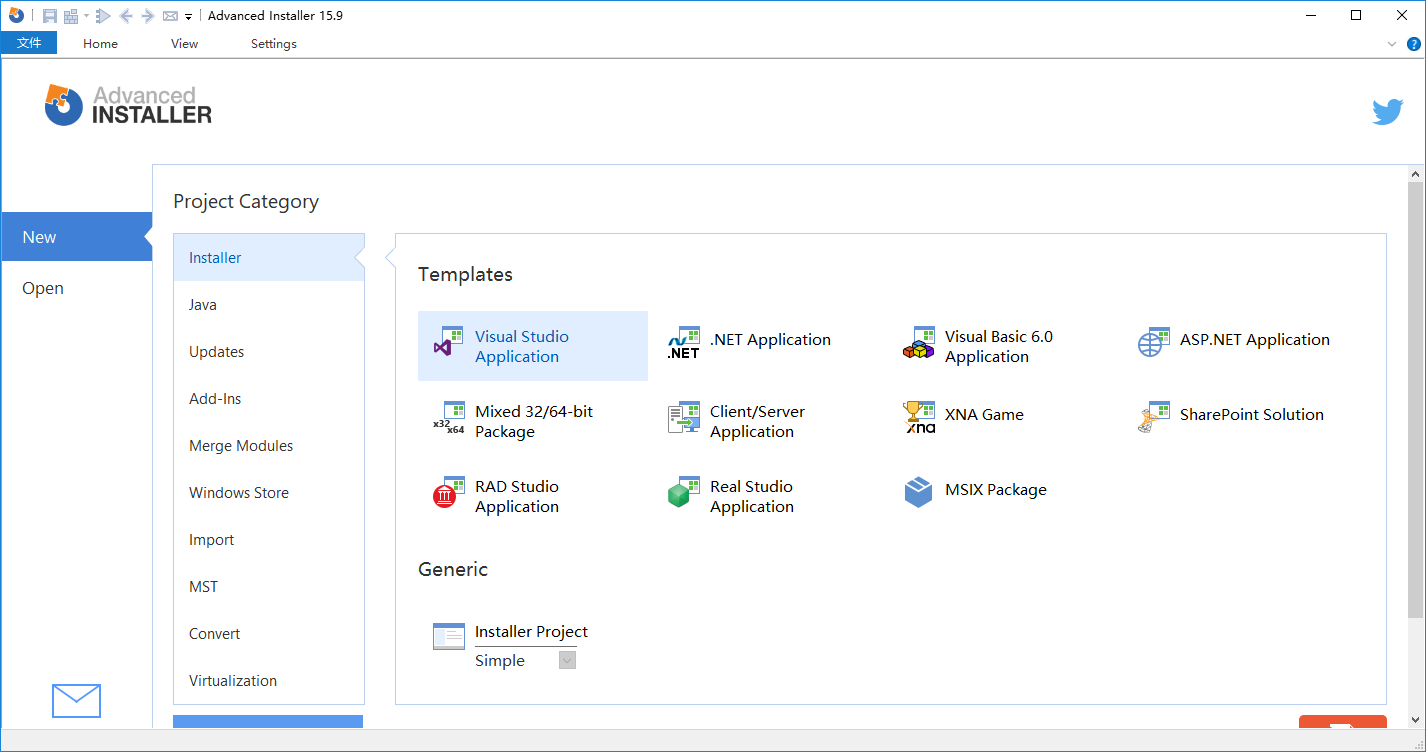Select the MST project category
The height and width of the screenshot is (752, 1426).
click(x=268, y=586)
